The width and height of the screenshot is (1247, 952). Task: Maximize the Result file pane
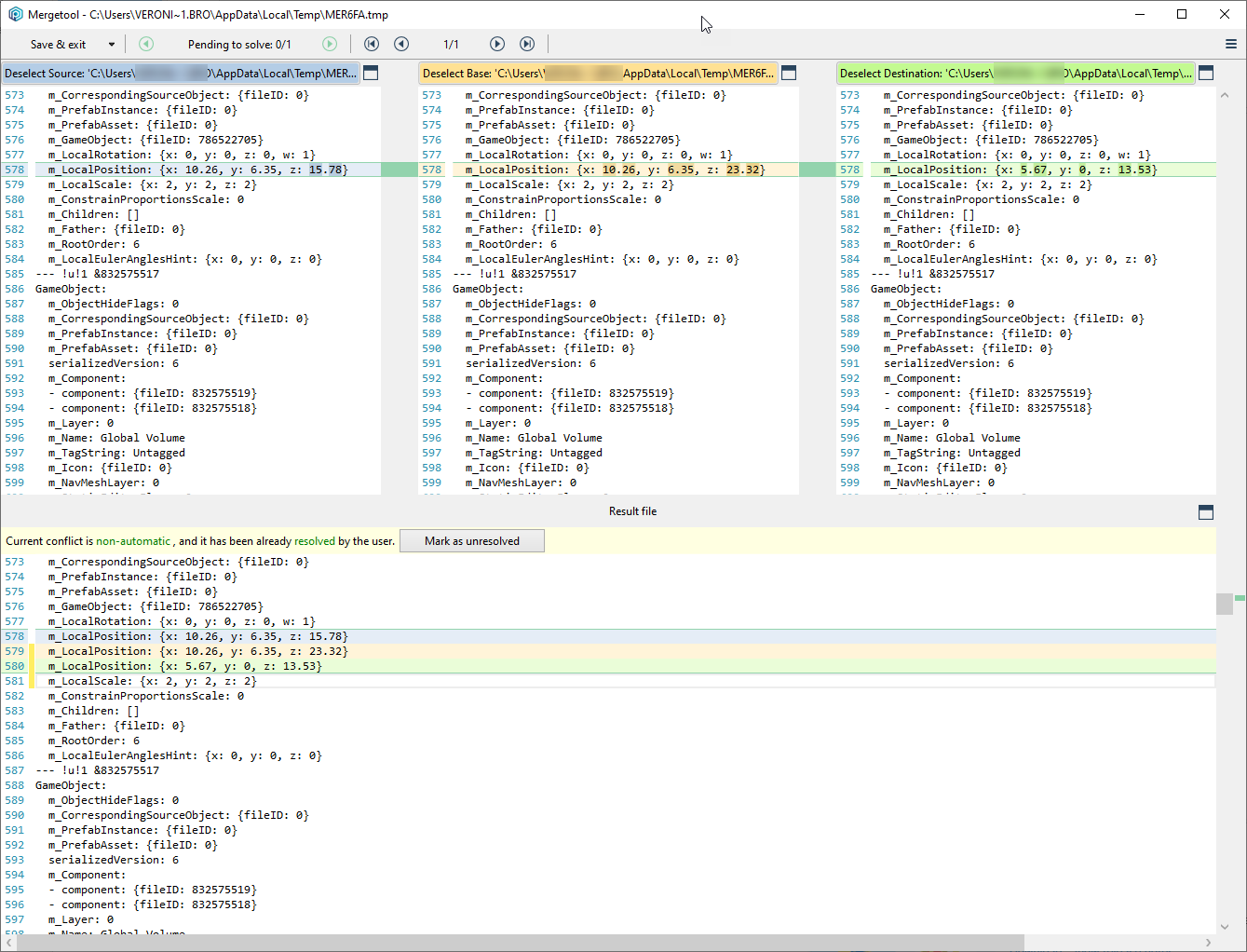[1206, 512]
